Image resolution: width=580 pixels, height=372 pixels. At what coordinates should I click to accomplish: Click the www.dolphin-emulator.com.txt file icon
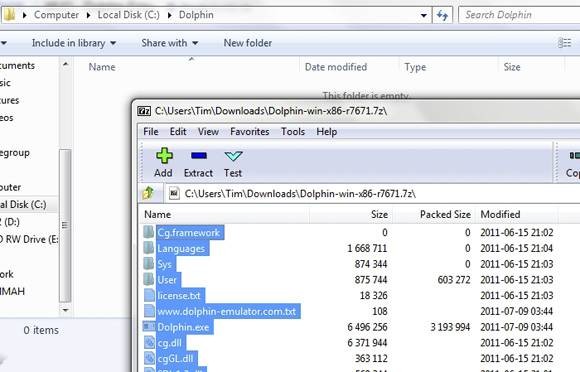pos(149,311)
